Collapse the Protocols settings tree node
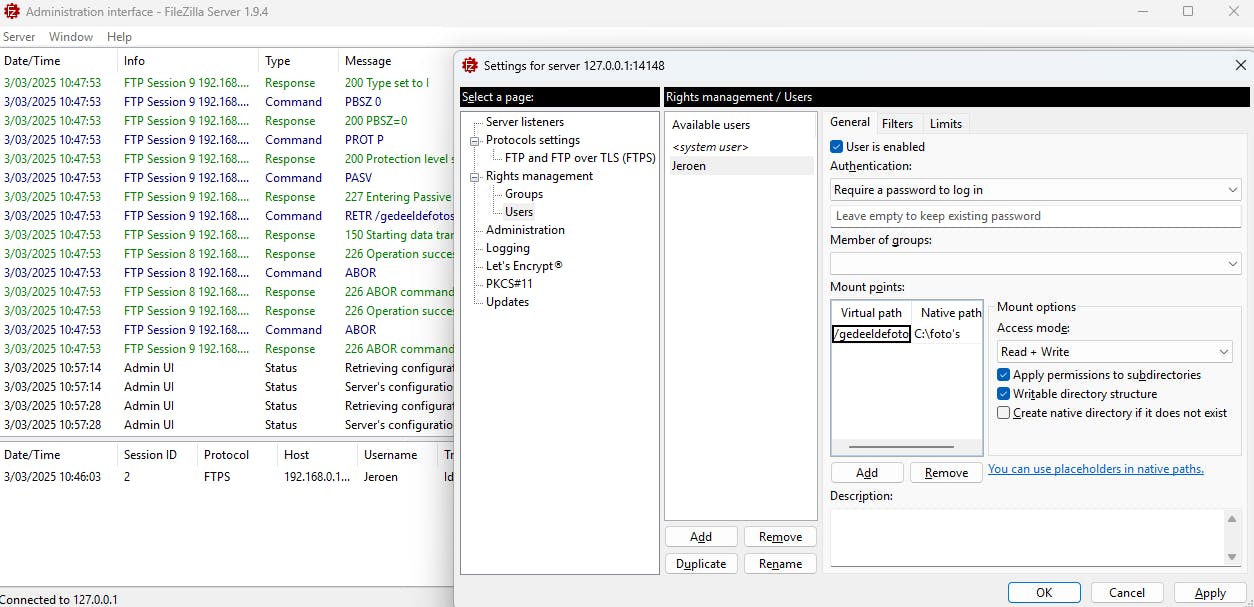1254x607 pixels. pos(475,141)
